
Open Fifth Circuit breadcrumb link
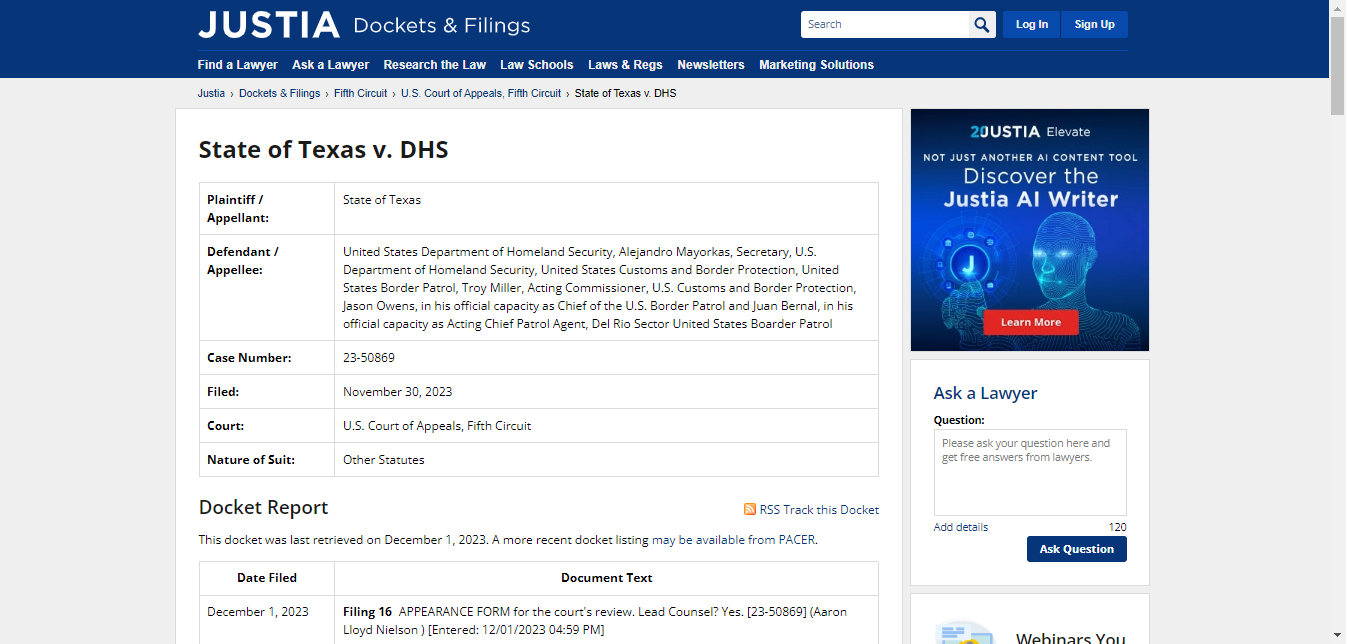(360, 93)
